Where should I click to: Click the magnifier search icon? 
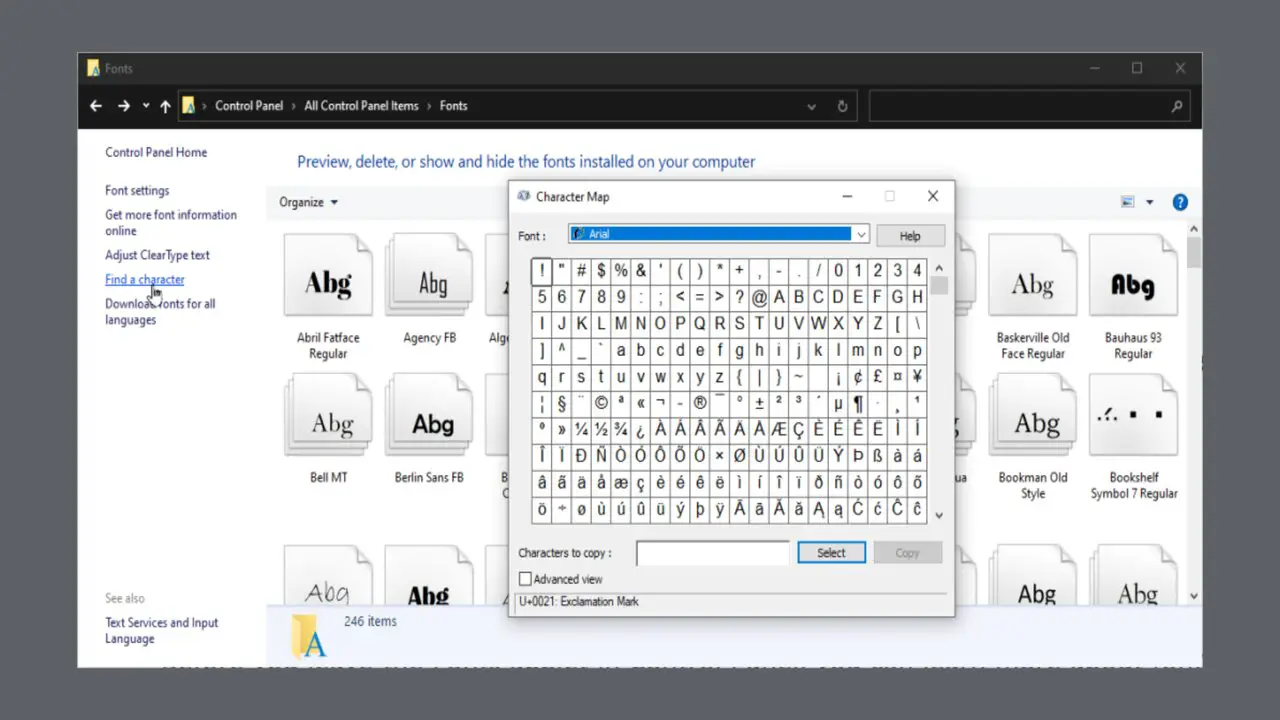tap(1176, 106)
